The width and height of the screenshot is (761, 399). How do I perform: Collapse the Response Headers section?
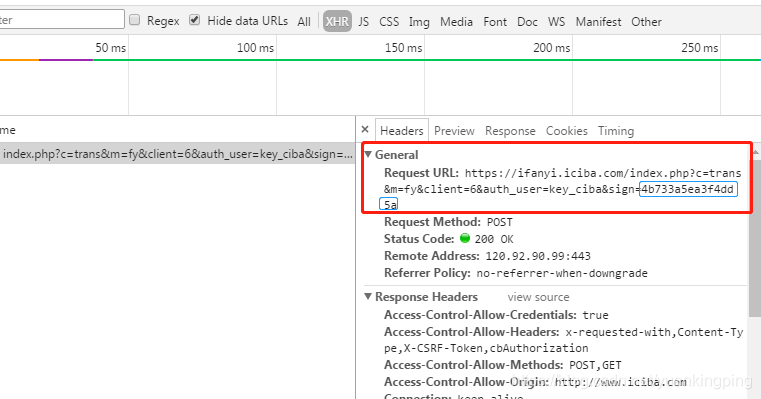pyautogui.click(x=368, y=297)
